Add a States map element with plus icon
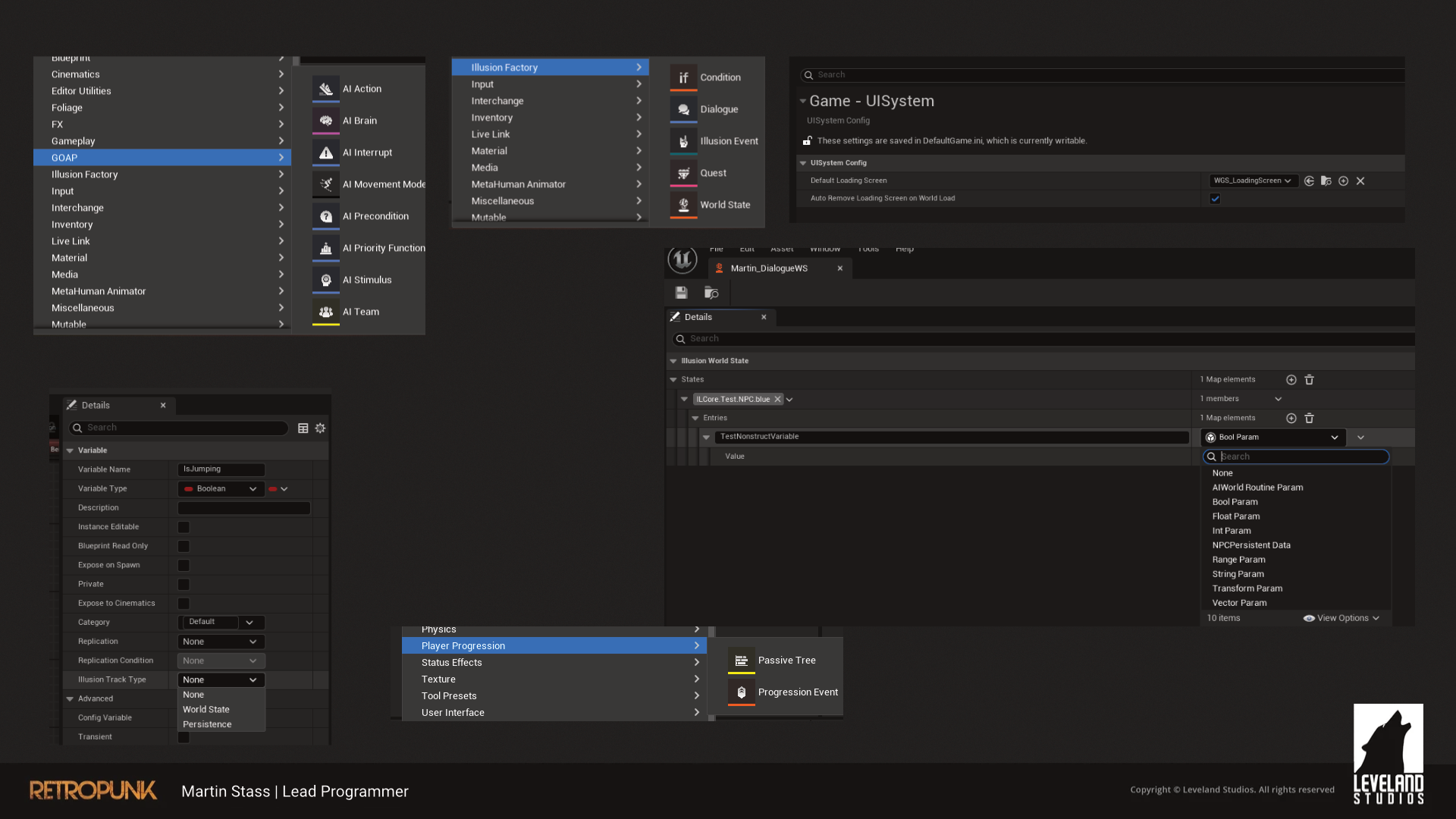Screen dimensions: 1456x819 pos(1291,380)
